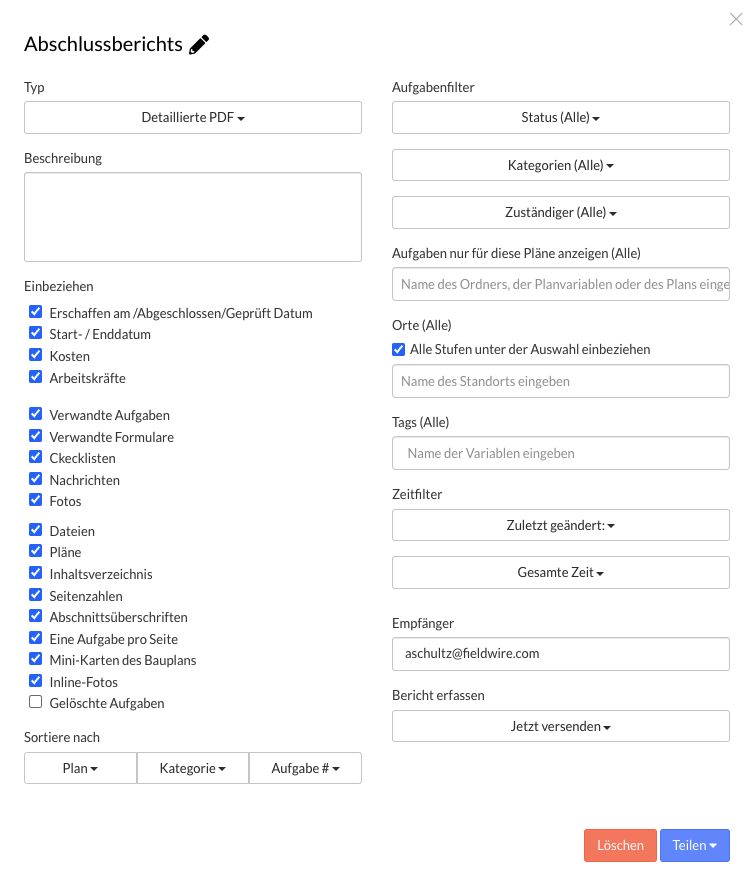Image resolution: width=755 pixels, height=888 pixels.
Task: Toggle the Fotos checkbox
Action: click(36, 501)
